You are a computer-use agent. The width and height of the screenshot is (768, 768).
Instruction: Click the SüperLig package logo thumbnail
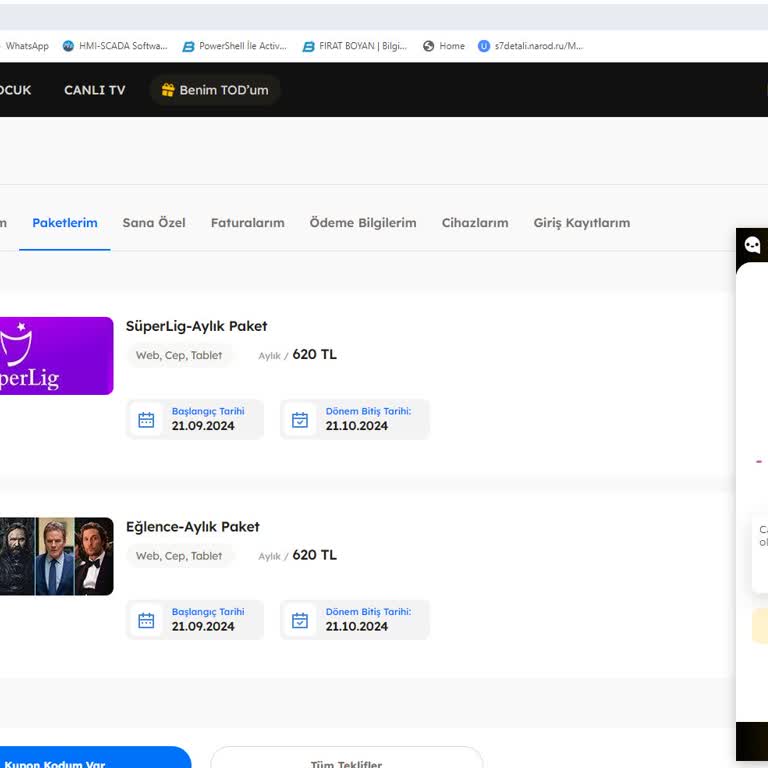(56, 356)
